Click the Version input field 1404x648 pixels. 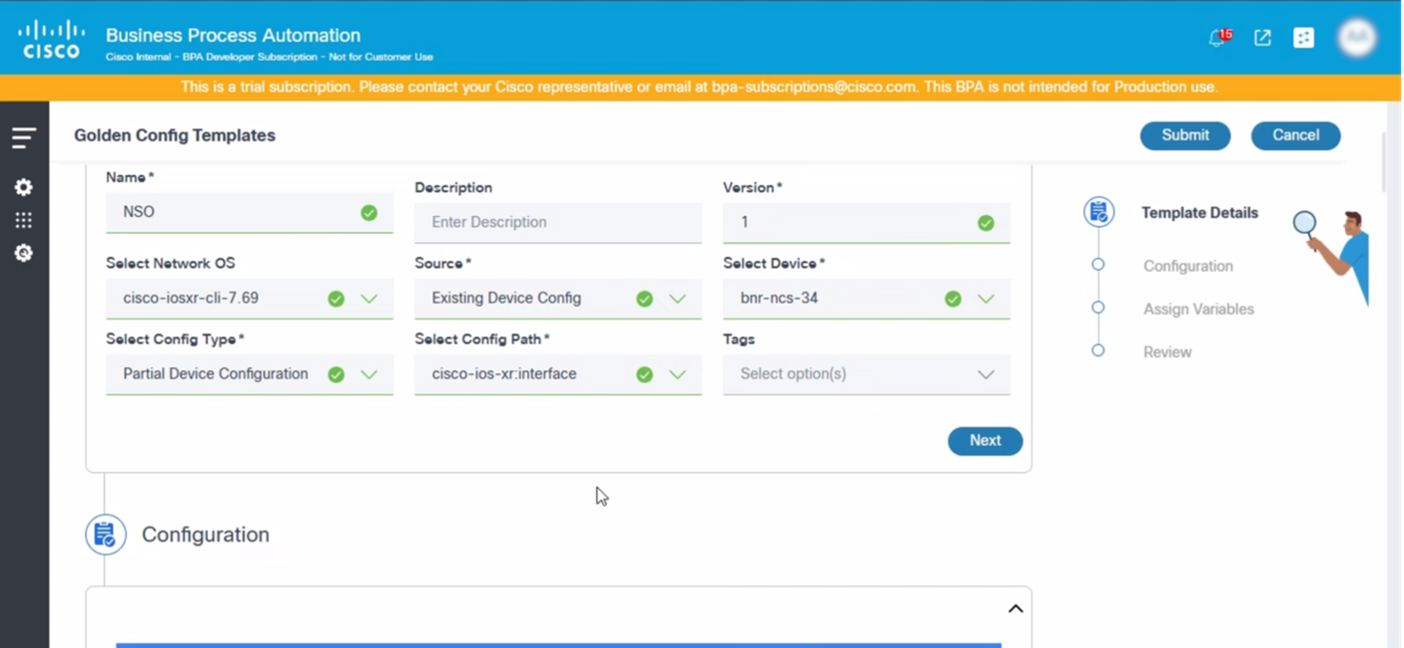pyautogui.click(x=866, y=222)
